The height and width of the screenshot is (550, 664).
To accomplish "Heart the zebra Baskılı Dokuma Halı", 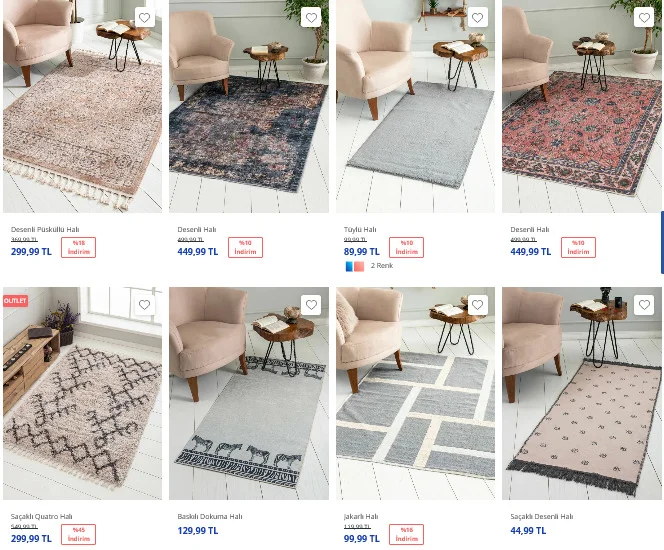I will 311,305.
